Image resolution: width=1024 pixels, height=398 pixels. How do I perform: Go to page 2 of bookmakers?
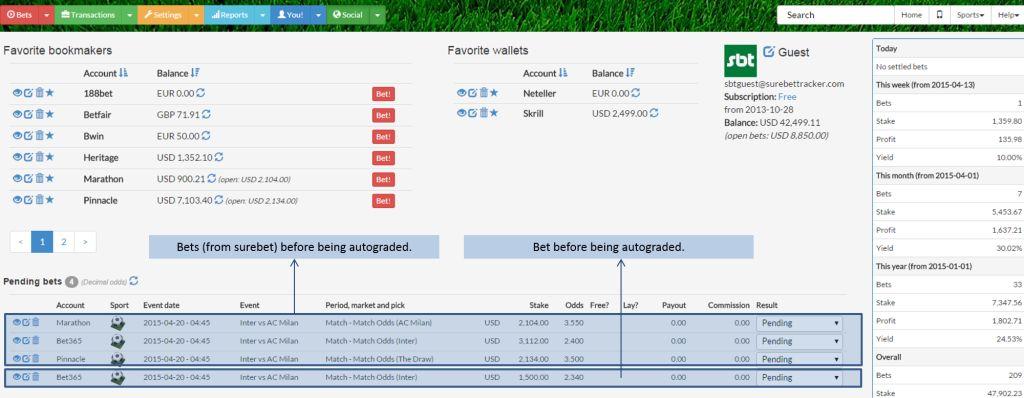click(x=63, y=242)
